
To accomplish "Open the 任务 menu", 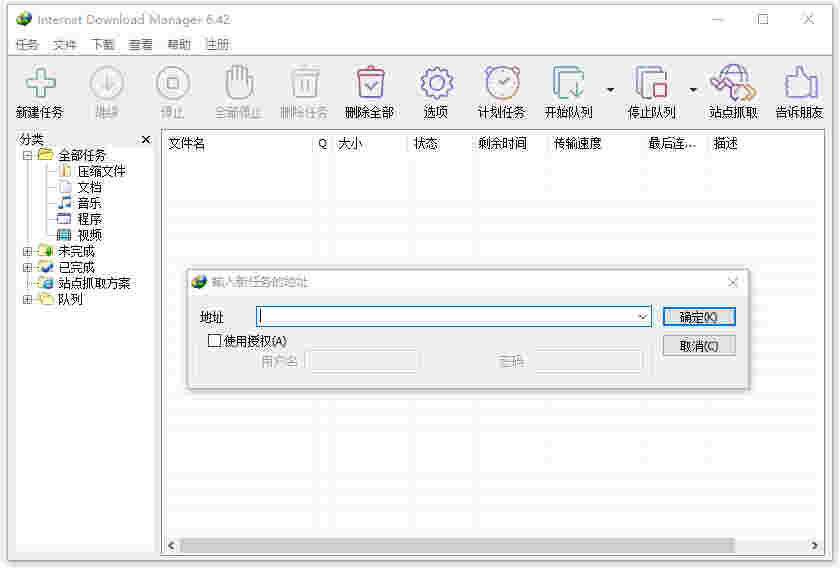I will click(27, 44).
